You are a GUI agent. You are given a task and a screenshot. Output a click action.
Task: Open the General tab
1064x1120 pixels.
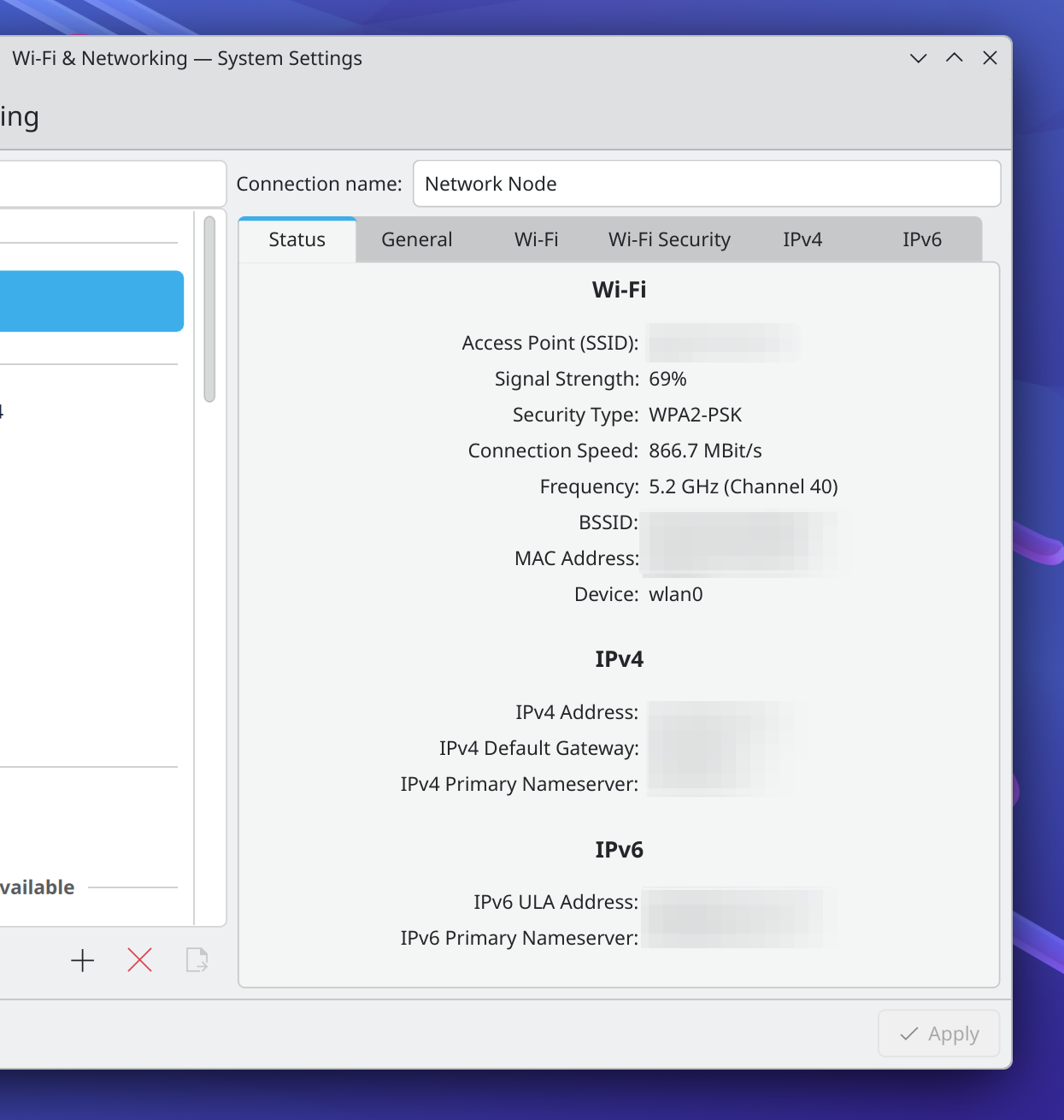416,240
